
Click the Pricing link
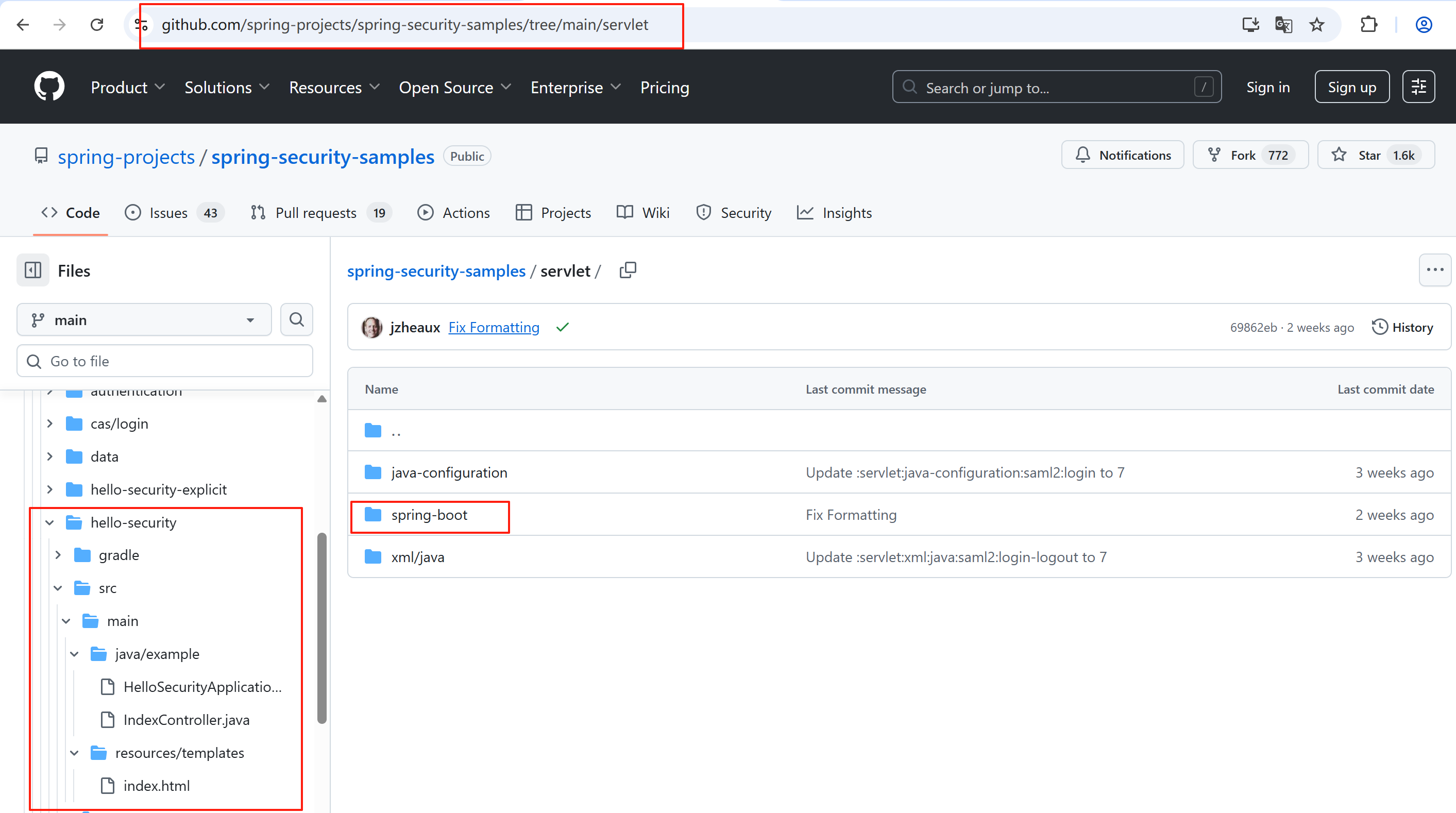665,88
